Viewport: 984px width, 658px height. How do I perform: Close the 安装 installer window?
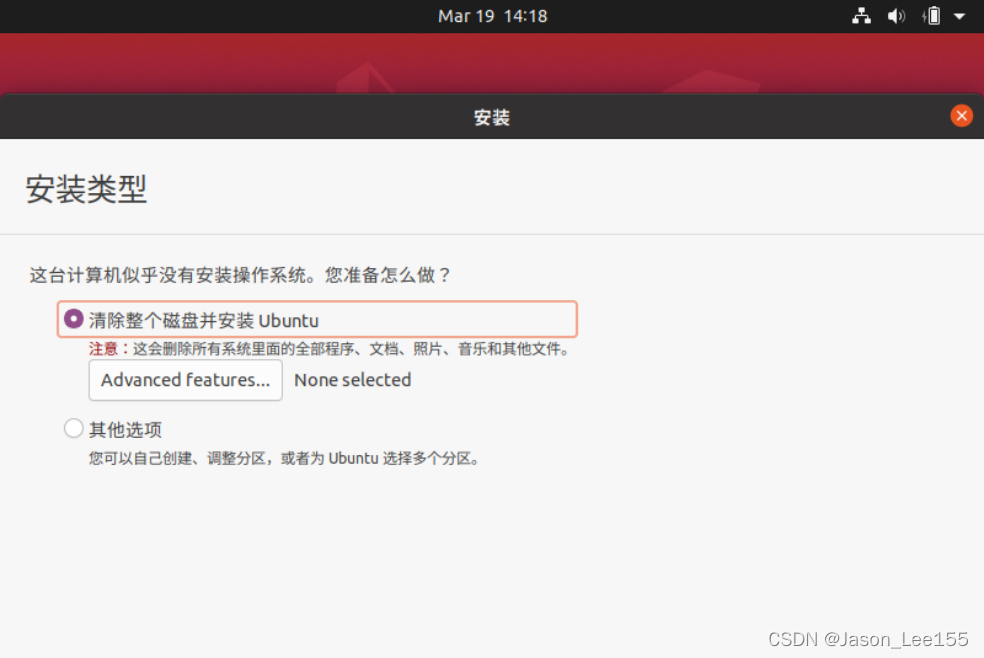(x=961, y=116)
